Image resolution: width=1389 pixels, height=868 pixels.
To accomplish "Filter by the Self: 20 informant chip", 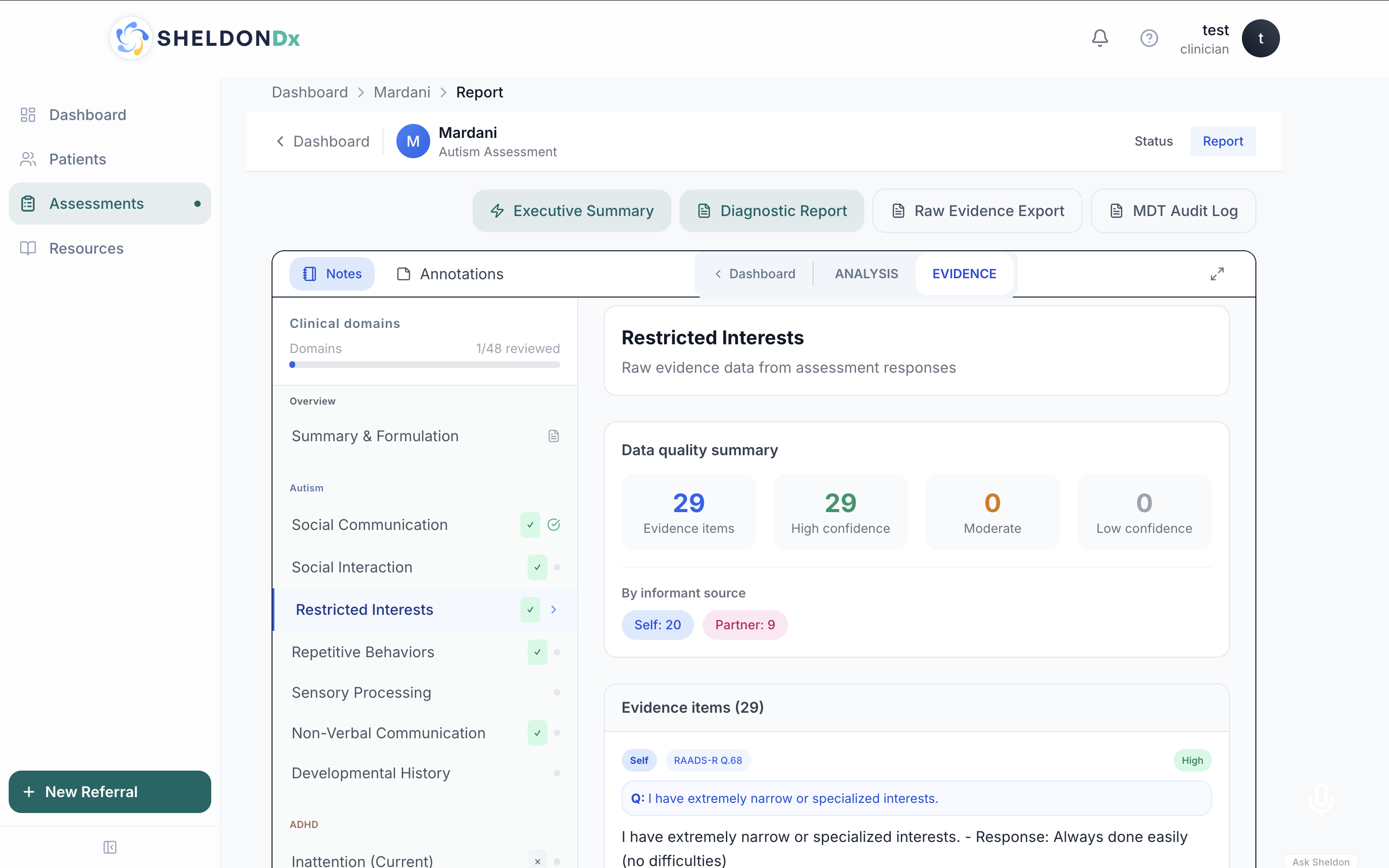I will click(657, 624).
